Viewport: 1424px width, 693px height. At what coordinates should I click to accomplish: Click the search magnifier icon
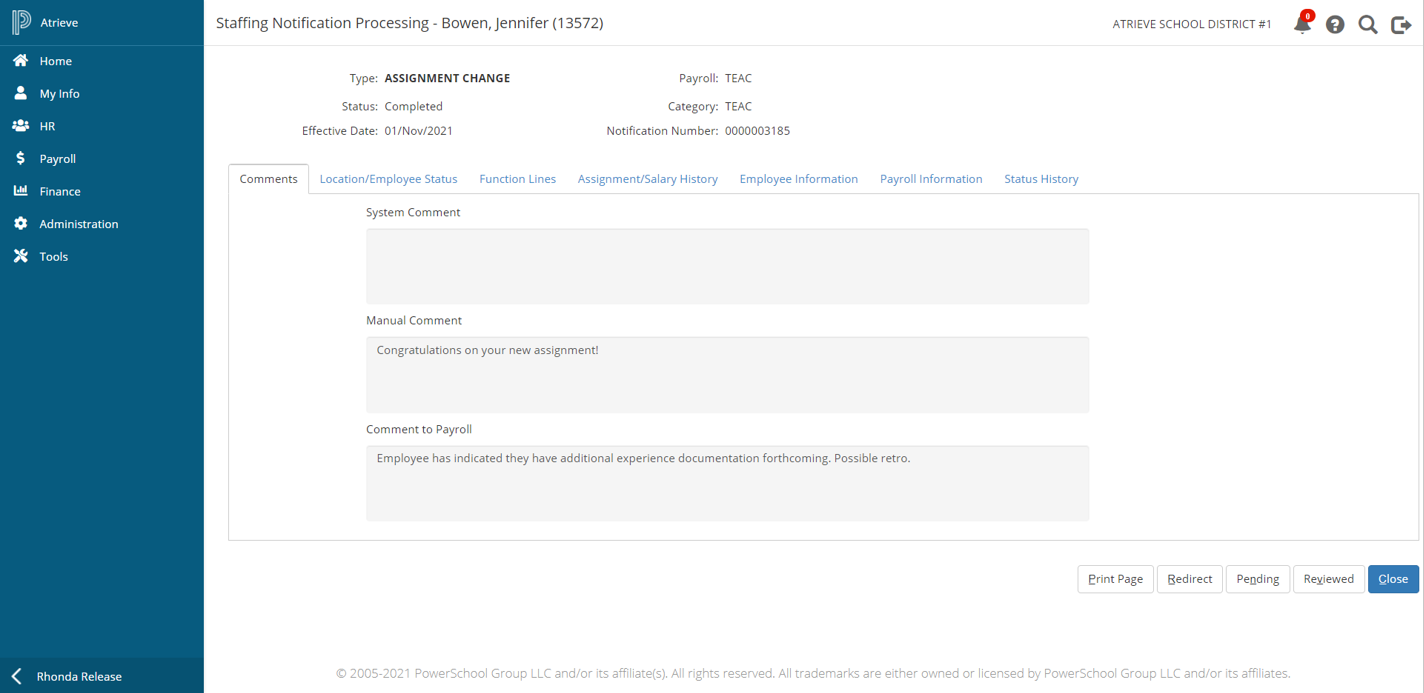[1368, 24]
